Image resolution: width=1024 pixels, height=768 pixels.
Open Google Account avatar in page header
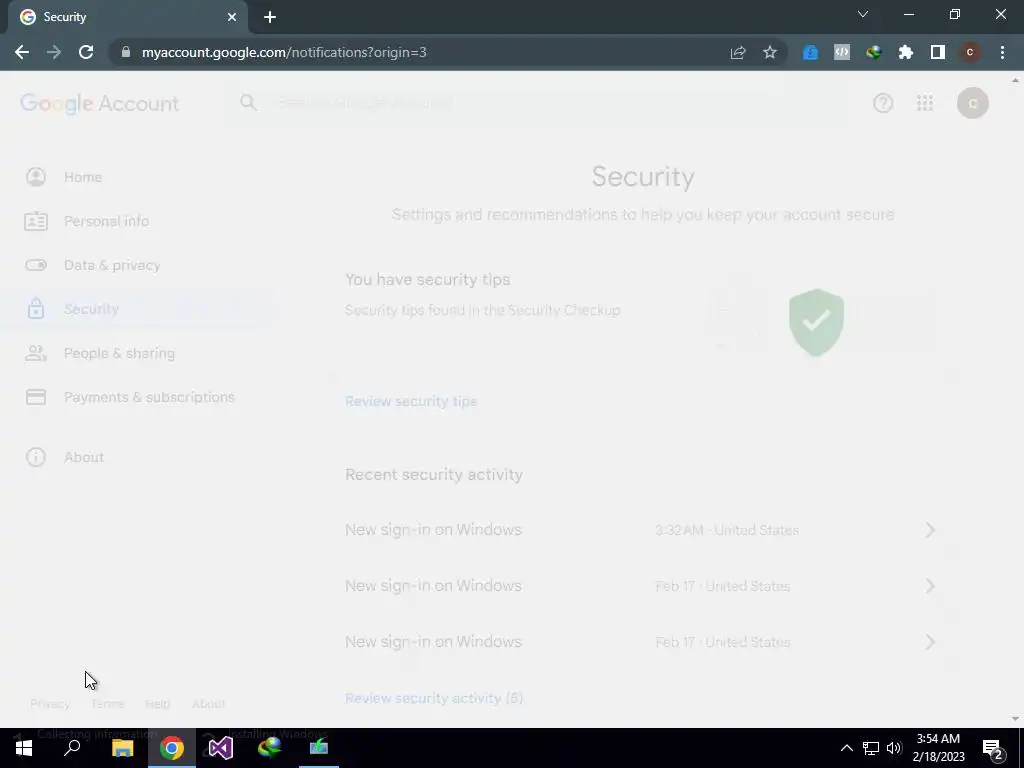click(x=972, y=103)
